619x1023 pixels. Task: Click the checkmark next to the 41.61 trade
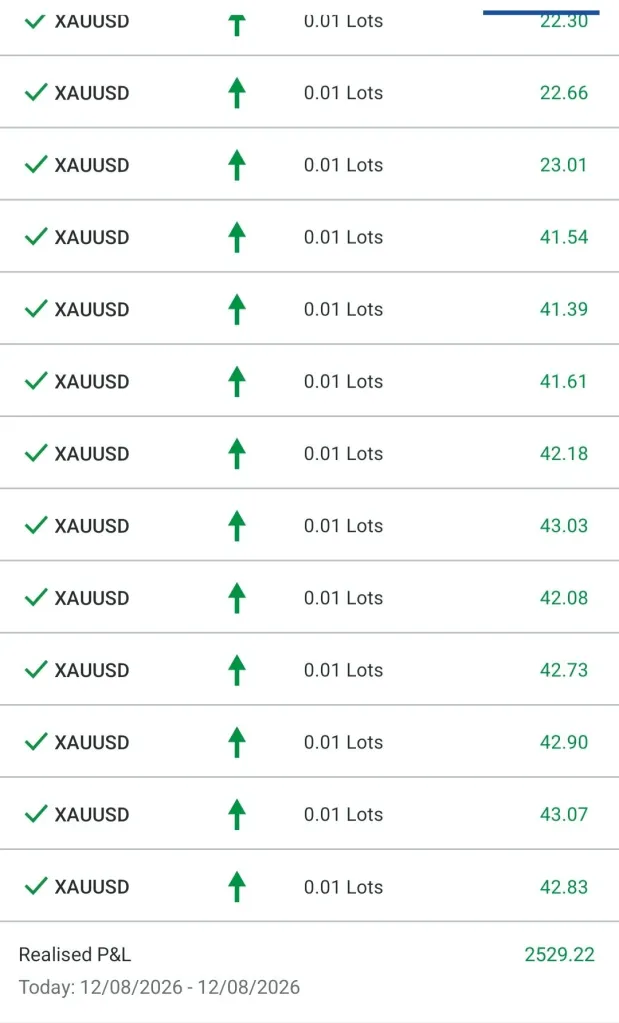coord(36,380)
